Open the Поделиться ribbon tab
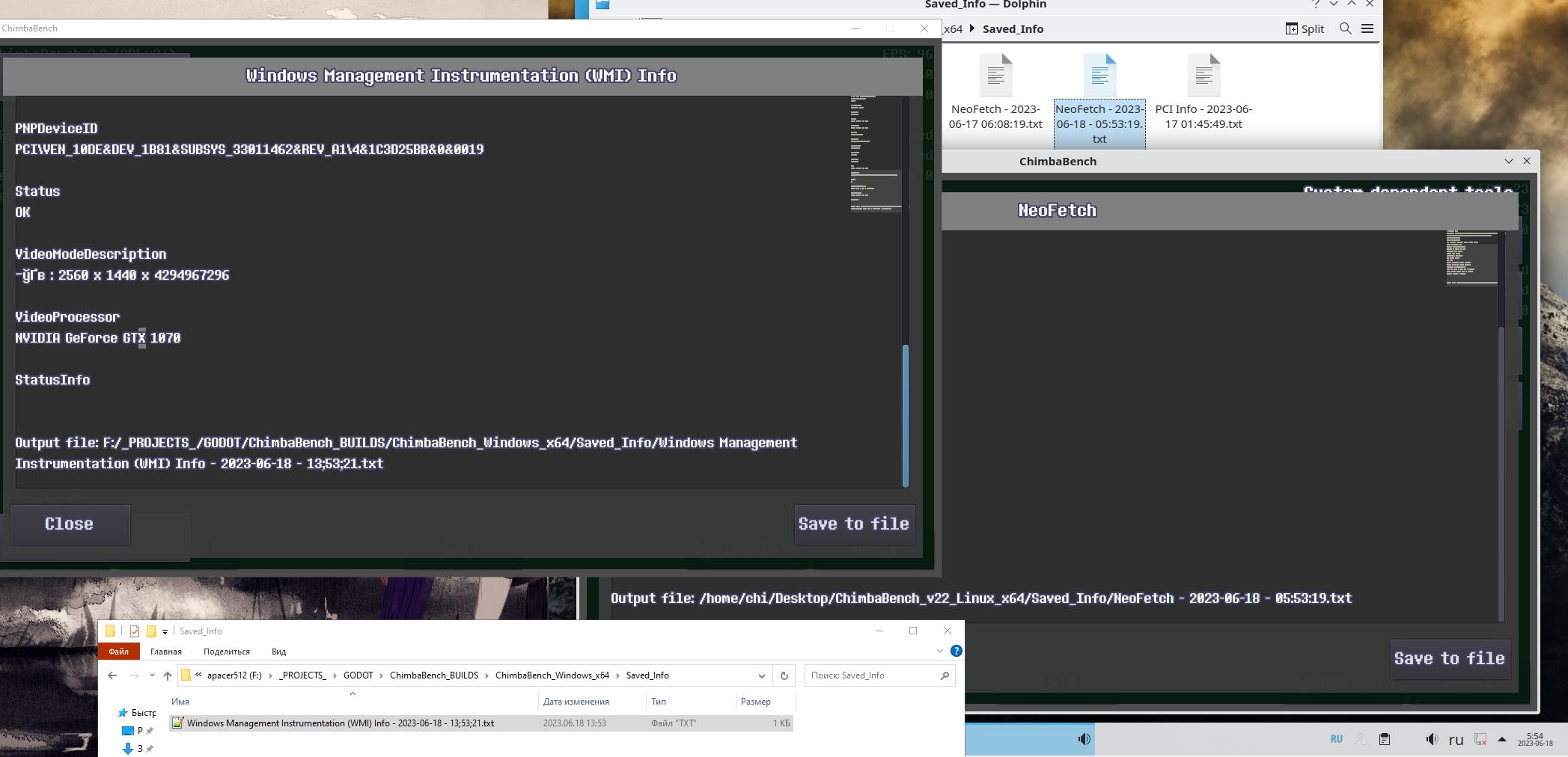Image resolution: width=1568 pixels, height=757 pixels. point(227,652)
